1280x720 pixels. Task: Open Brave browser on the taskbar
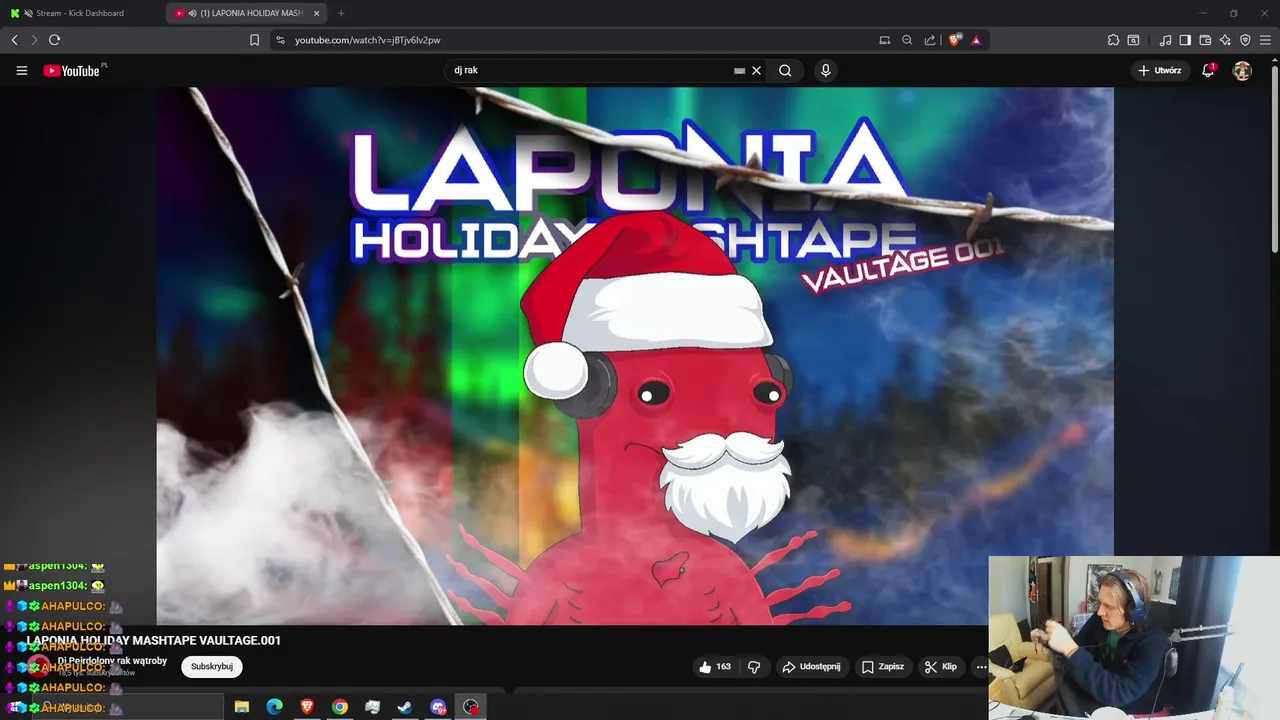click(x=307, y=707)
